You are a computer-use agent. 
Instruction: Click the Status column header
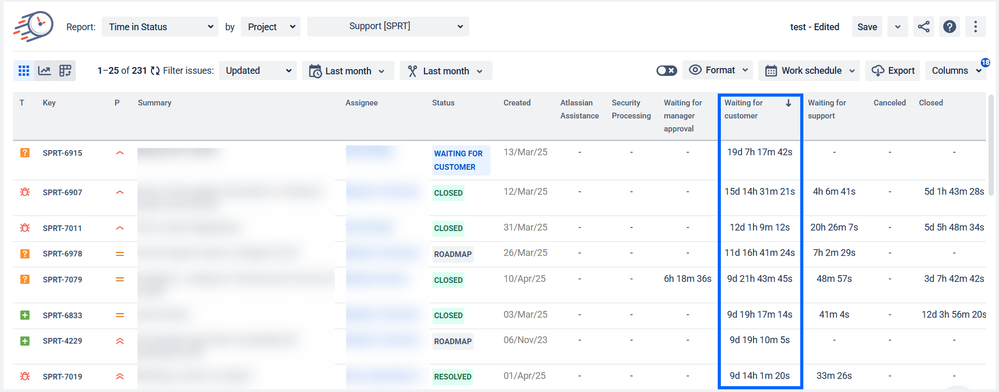(443, 103)
